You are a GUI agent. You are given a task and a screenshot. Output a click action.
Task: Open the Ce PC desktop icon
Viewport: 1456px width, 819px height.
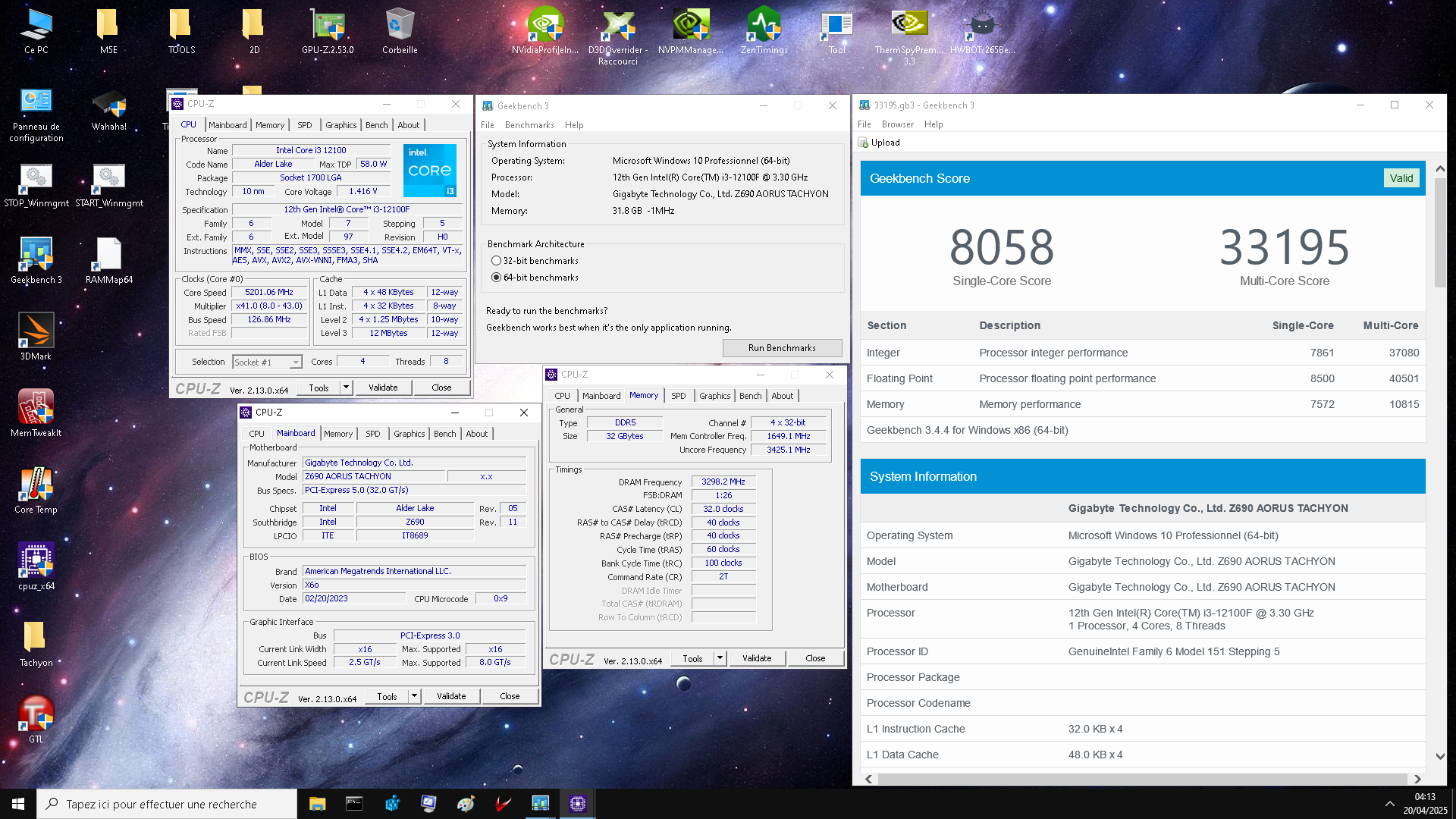(36, 30)
